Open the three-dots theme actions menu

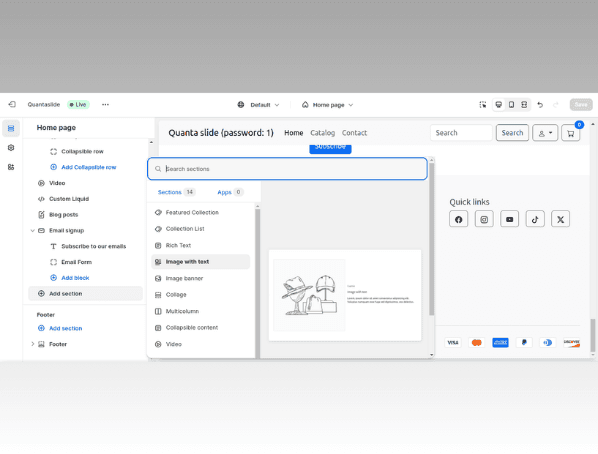tap(105, 105)
